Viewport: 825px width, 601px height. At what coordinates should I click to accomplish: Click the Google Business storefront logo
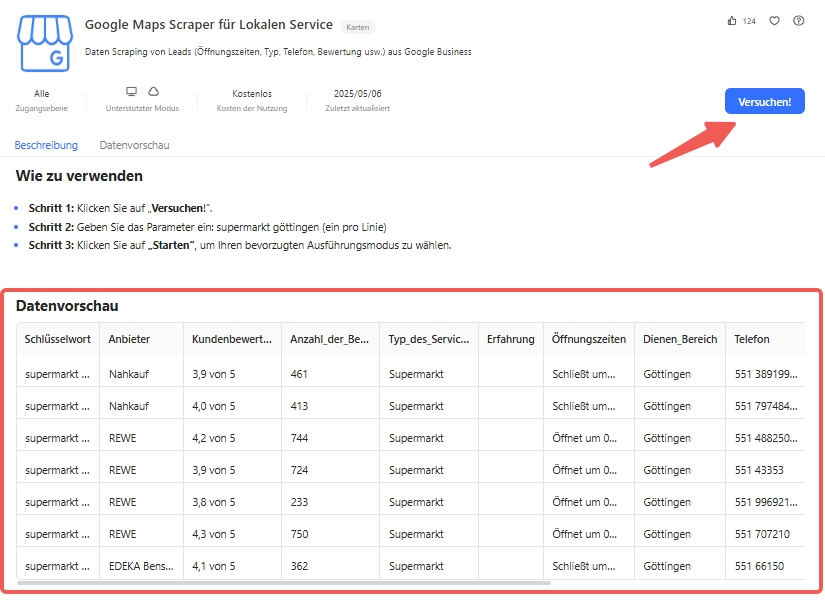(x=45, y=43)
